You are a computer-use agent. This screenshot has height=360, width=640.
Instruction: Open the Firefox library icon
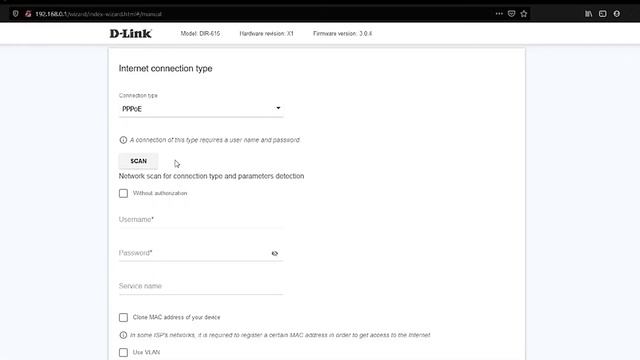click(589, 14)
